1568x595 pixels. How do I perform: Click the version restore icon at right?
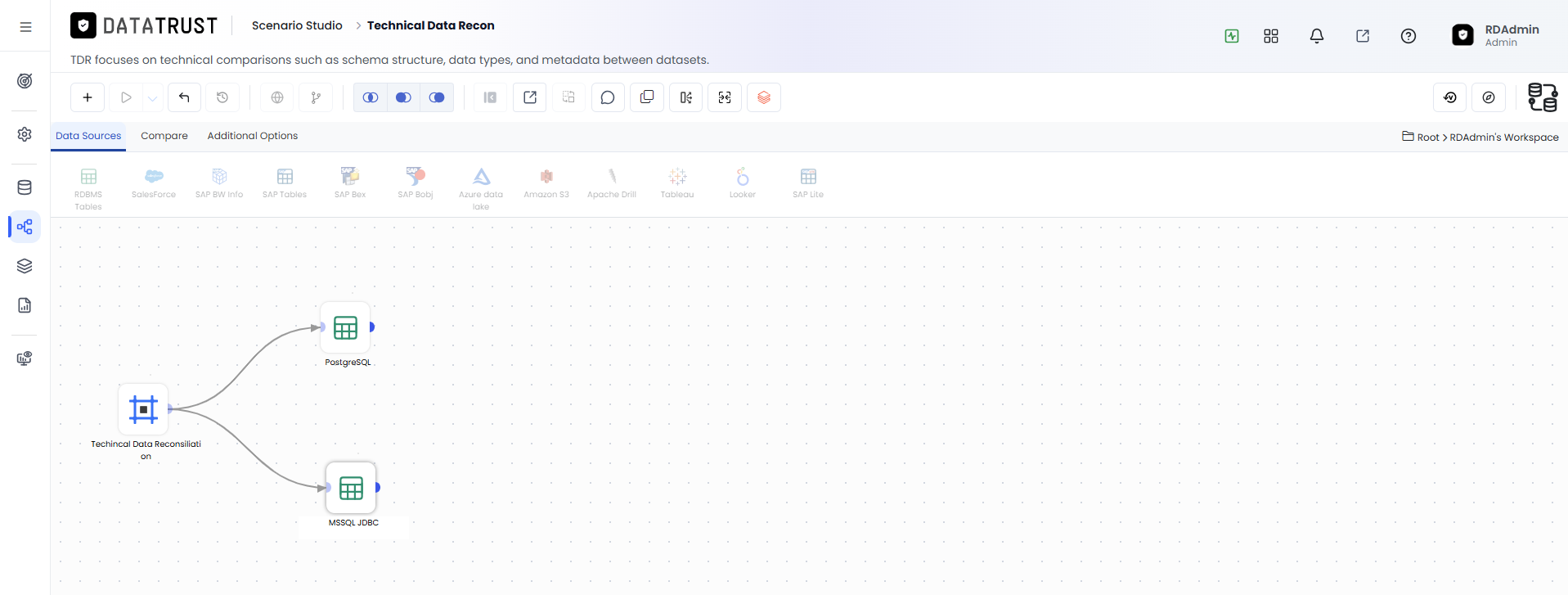(1450, 97)
